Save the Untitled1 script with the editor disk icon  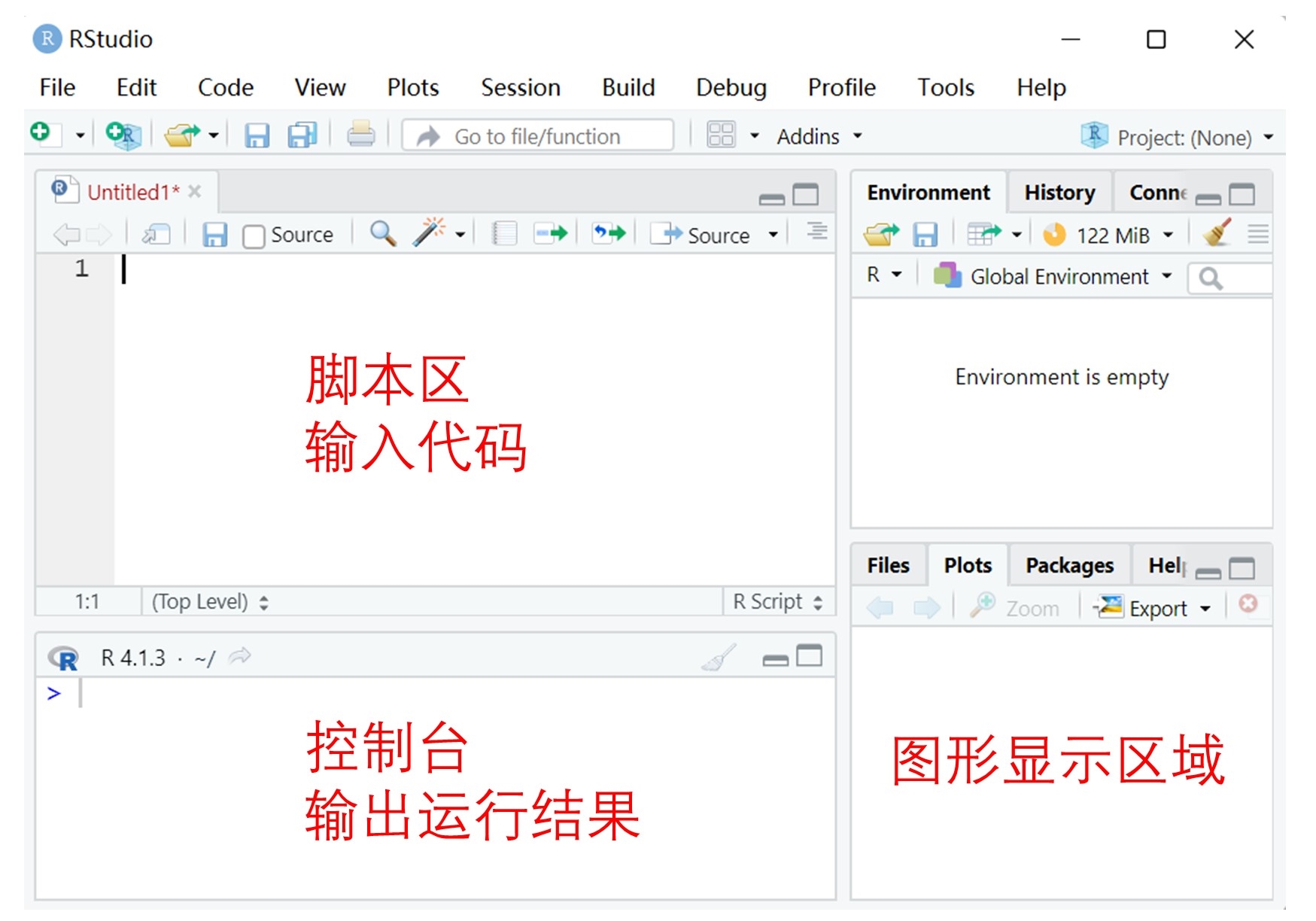214,235
